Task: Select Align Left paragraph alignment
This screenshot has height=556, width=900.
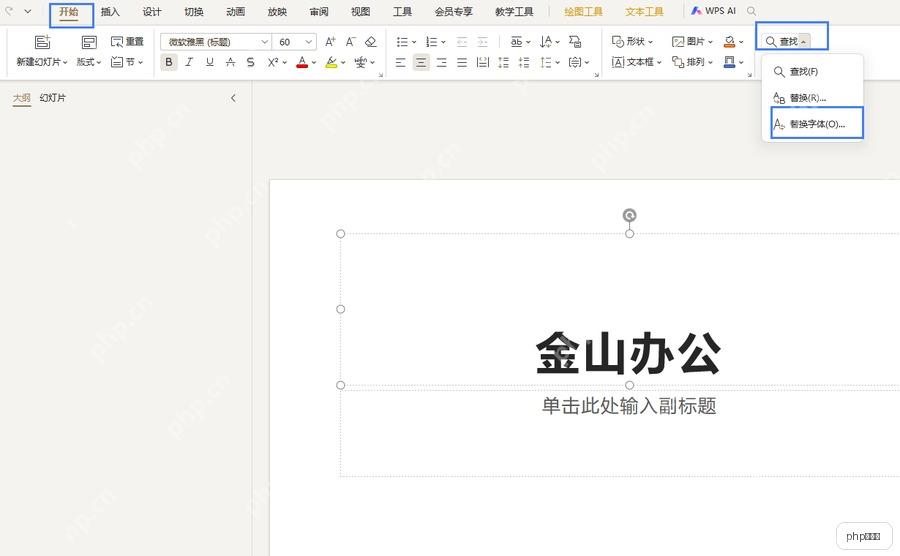Action: click(401, 62)
